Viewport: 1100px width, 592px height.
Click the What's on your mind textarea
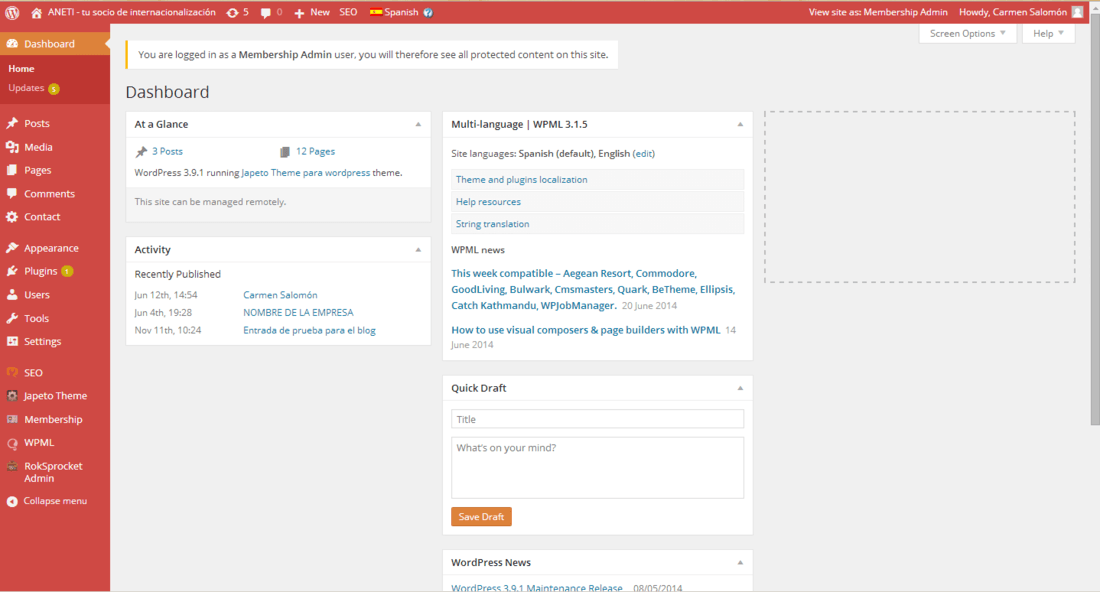point(597,468)
